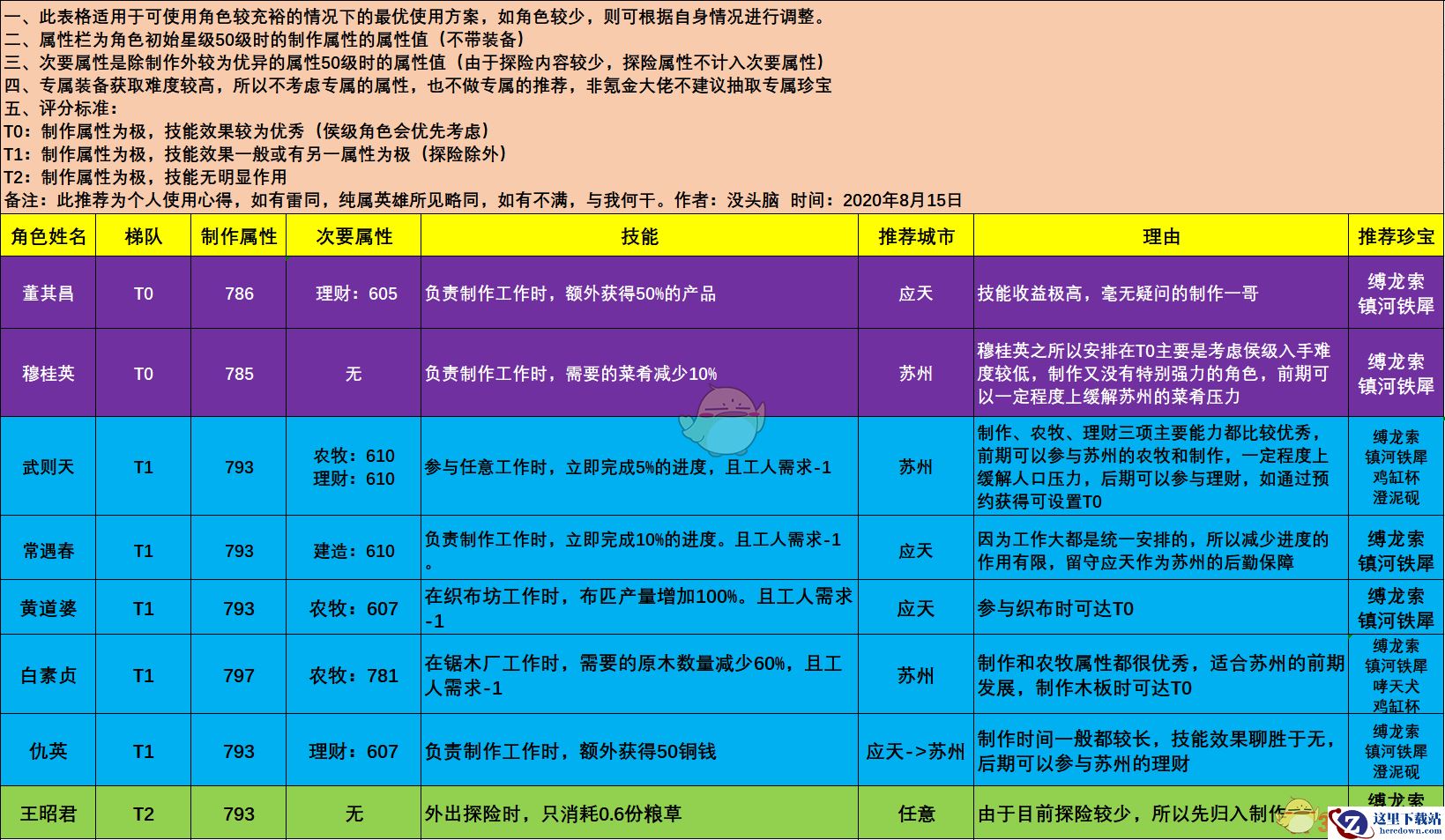Select the 推荐城市 header cell
Screen dimensions: 1445x840
pos(916,236)
